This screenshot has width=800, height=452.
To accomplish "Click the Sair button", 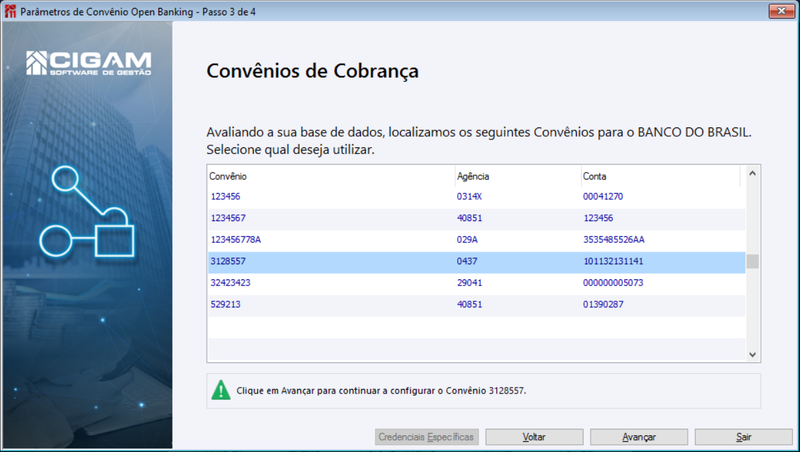I will tap(743, 437).
